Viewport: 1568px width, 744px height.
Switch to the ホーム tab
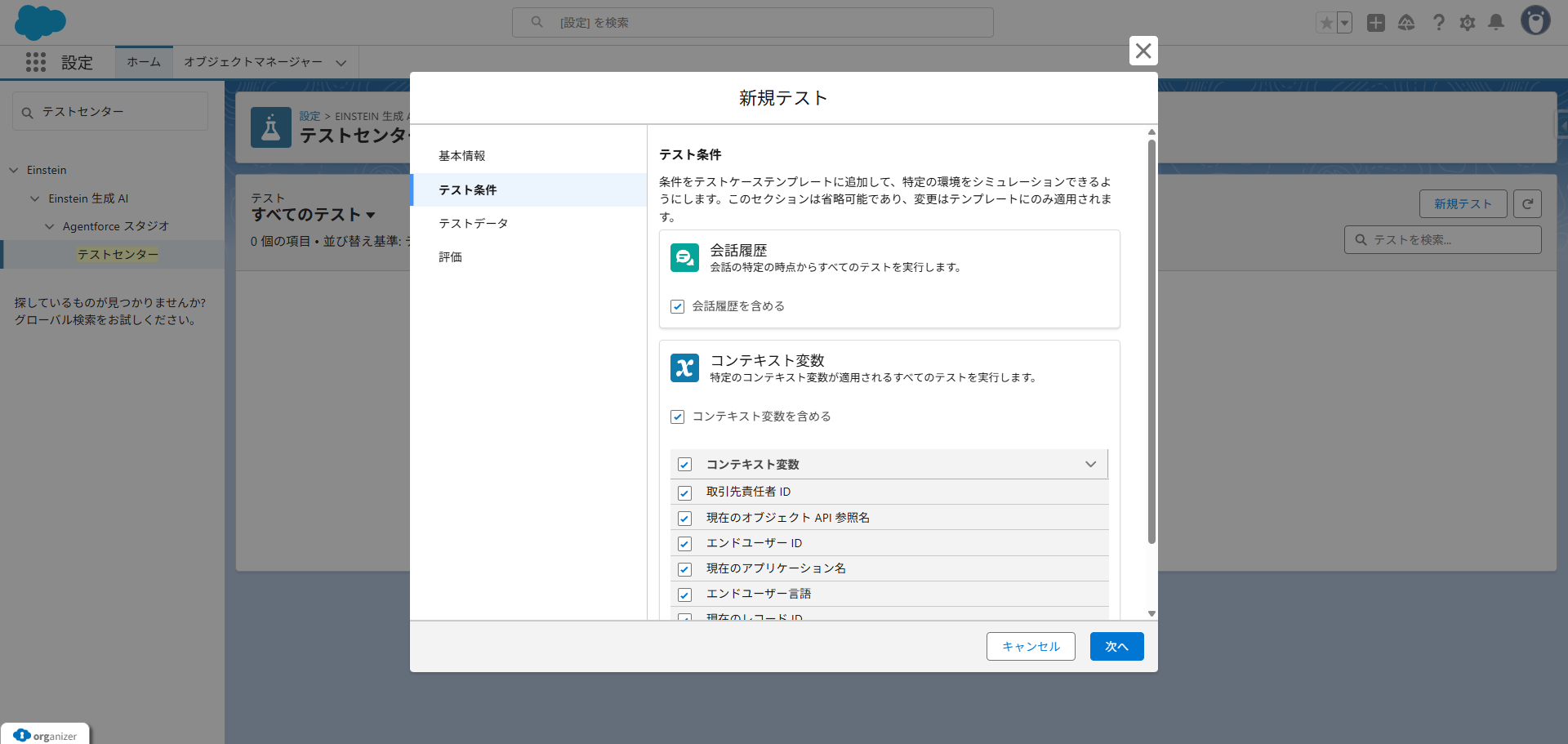coord(144,62)
